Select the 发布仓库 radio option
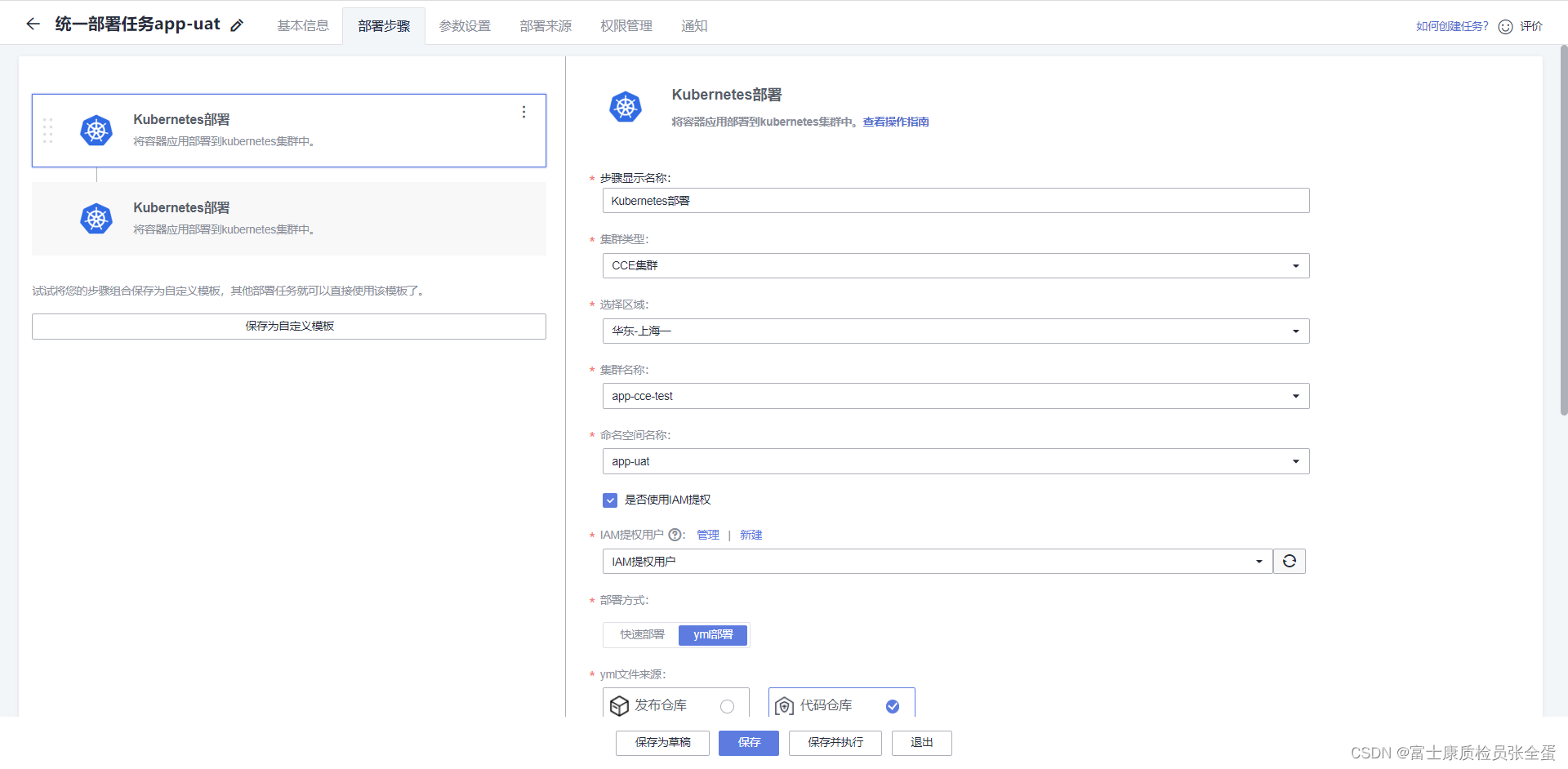The image size is (1568, 769). 727,707
